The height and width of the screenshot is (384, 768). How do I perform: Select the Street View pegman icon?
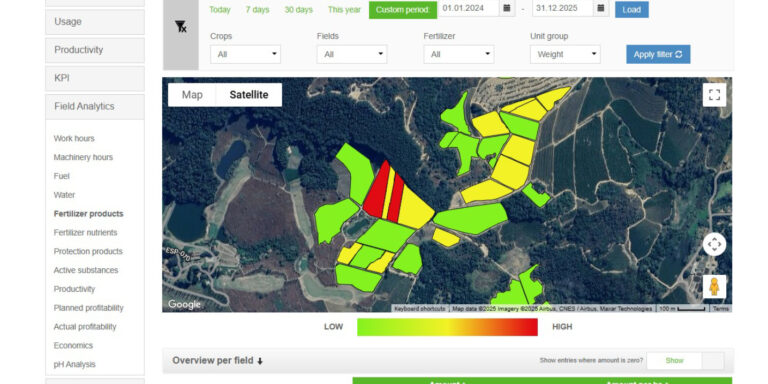pyautogui.click(x=714, y=287)
